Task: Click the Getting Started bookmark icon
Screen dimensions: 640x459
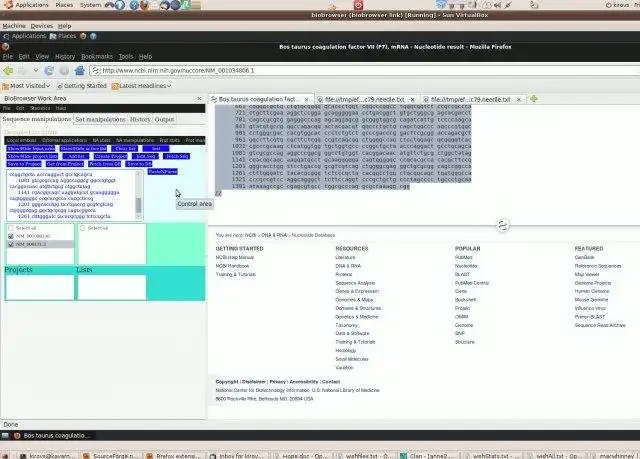Action: click(x=60, y=86)
